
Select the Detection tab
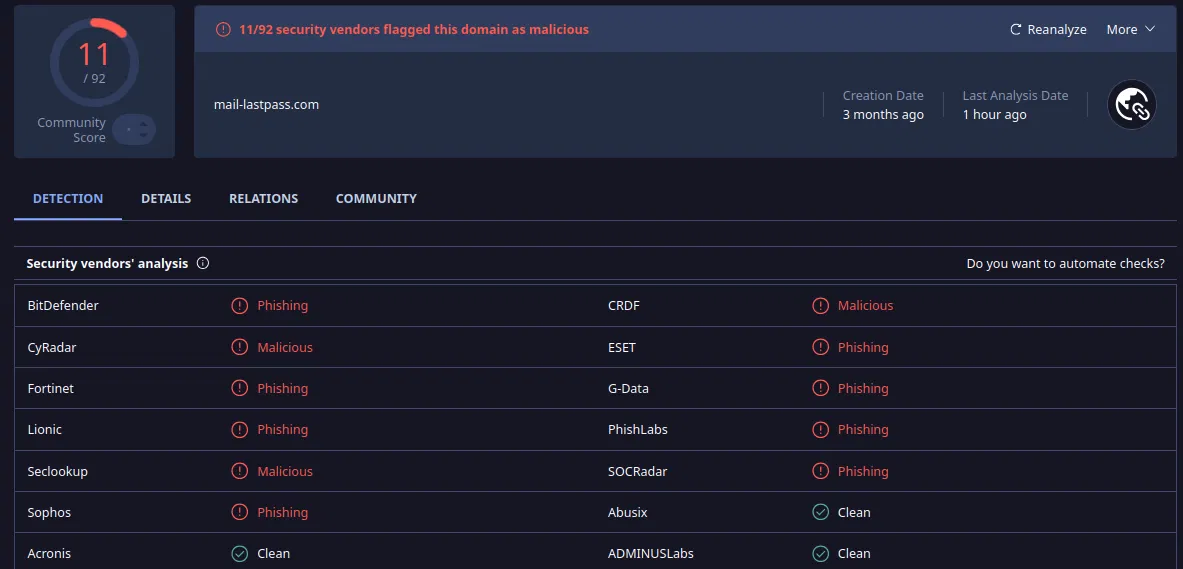pos(68,199)
